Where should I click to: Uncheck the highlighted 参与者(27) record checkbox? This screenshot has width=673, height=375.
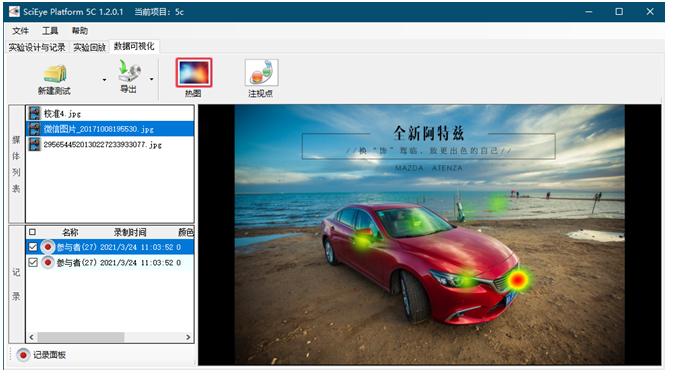[x=33, y=247]
